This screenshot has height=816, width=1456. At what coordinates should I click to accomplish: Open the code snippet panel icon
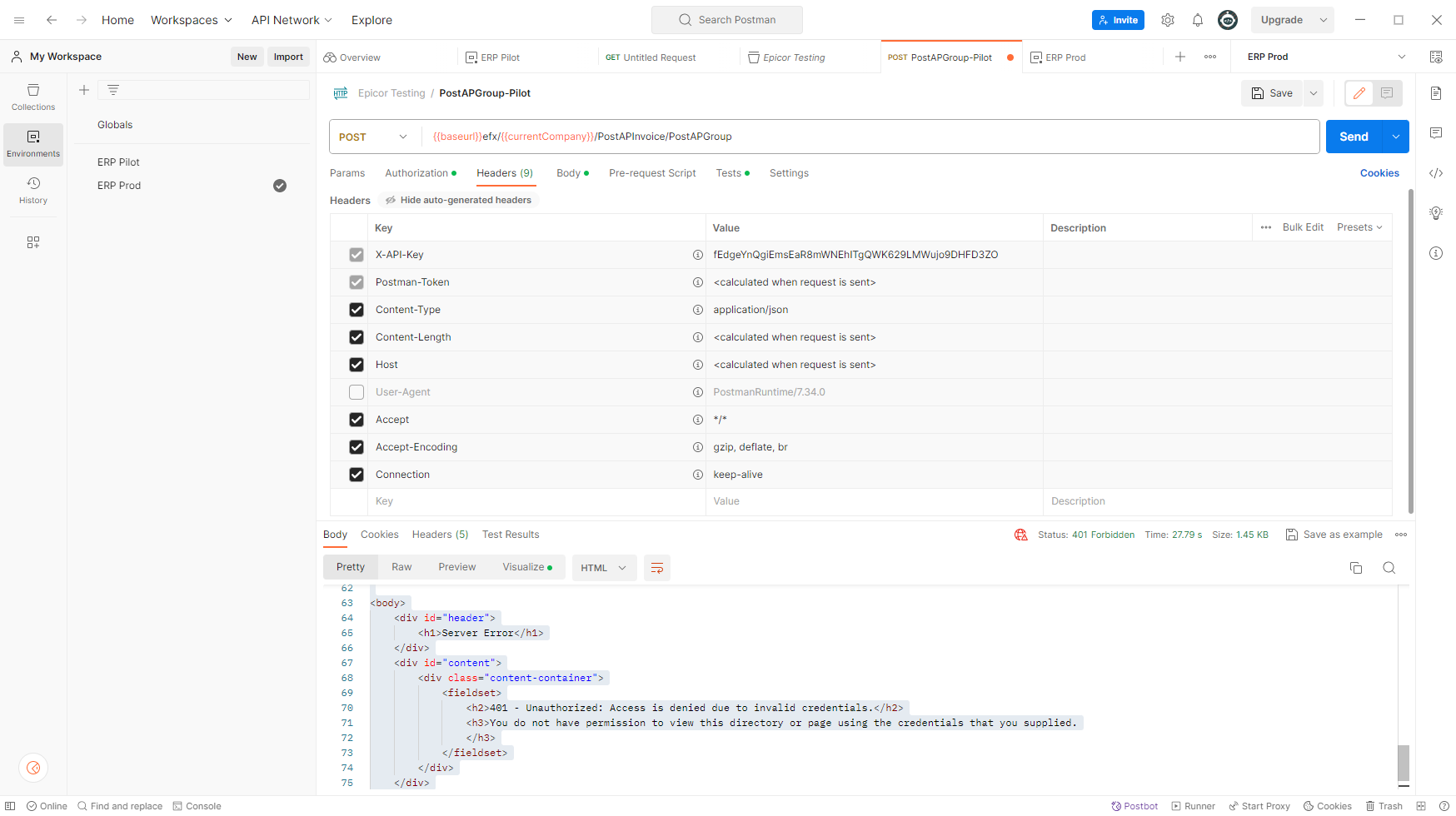point(1436,173)
